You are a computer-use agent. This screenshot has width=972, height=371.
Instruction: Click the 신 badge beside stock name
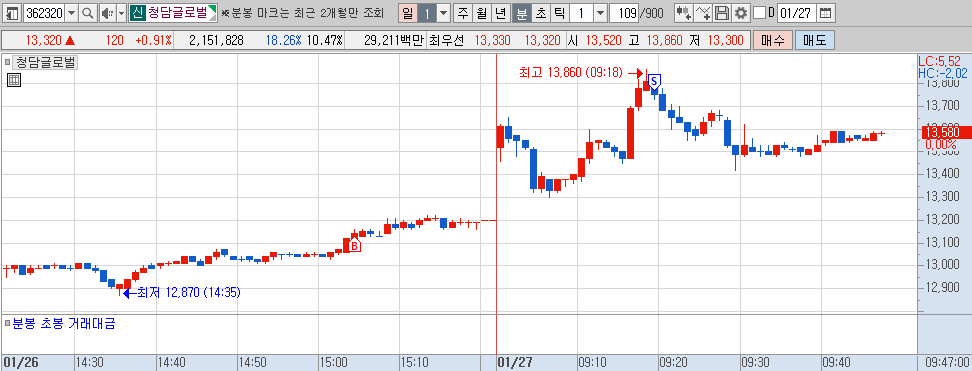[138, 12]
